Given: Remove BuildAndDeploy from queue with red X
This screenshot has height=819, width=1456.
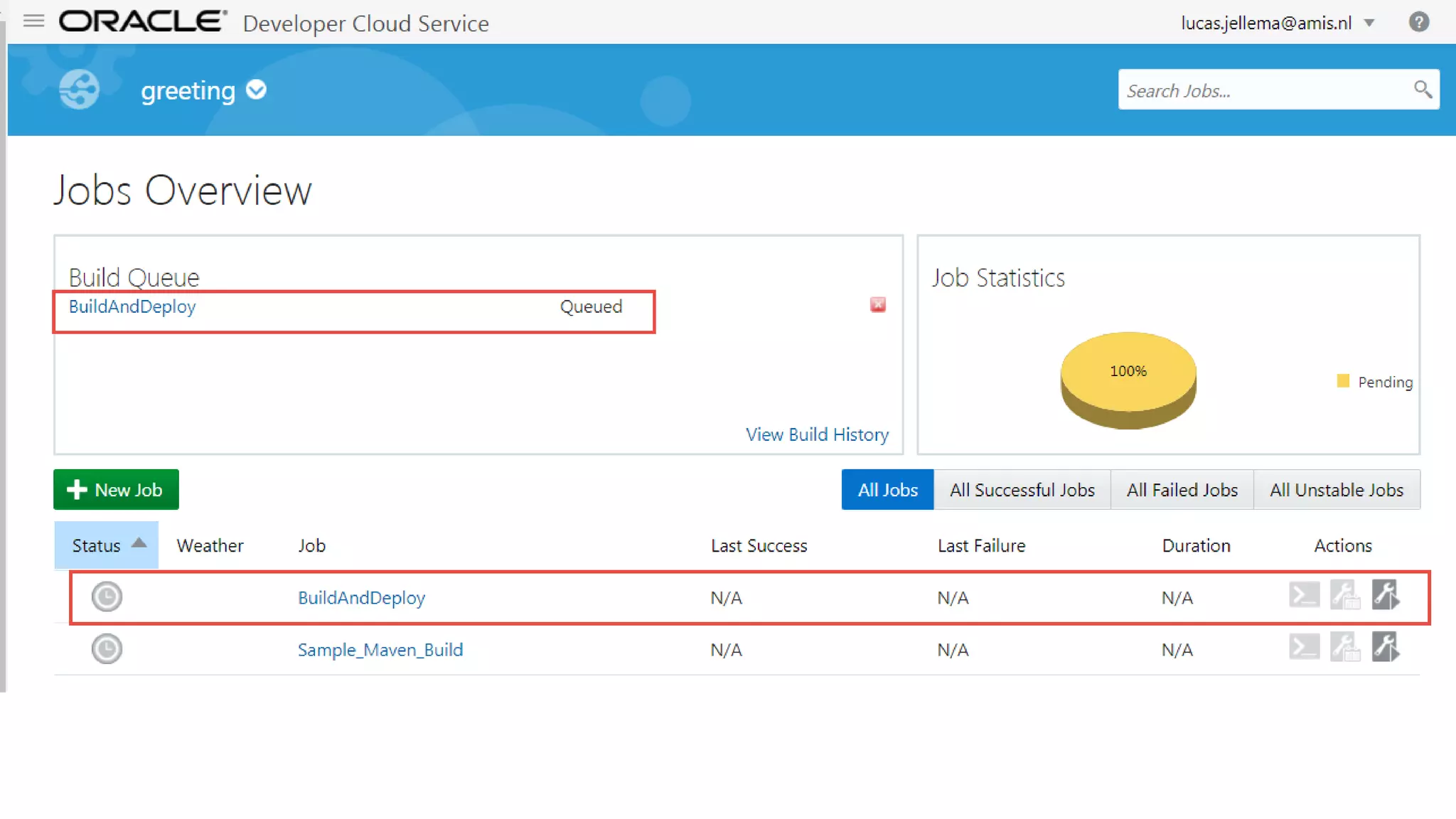Looking at the screenshot, I should (x=878, y=305).
